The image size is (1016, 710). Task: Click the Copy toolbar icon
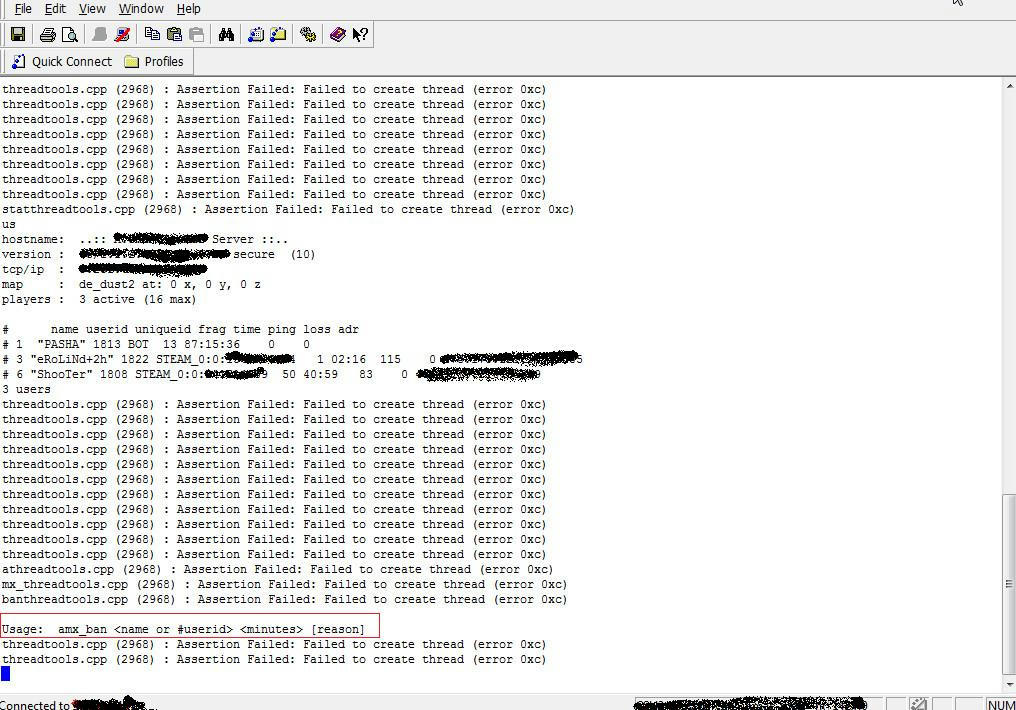pos(152,34)
